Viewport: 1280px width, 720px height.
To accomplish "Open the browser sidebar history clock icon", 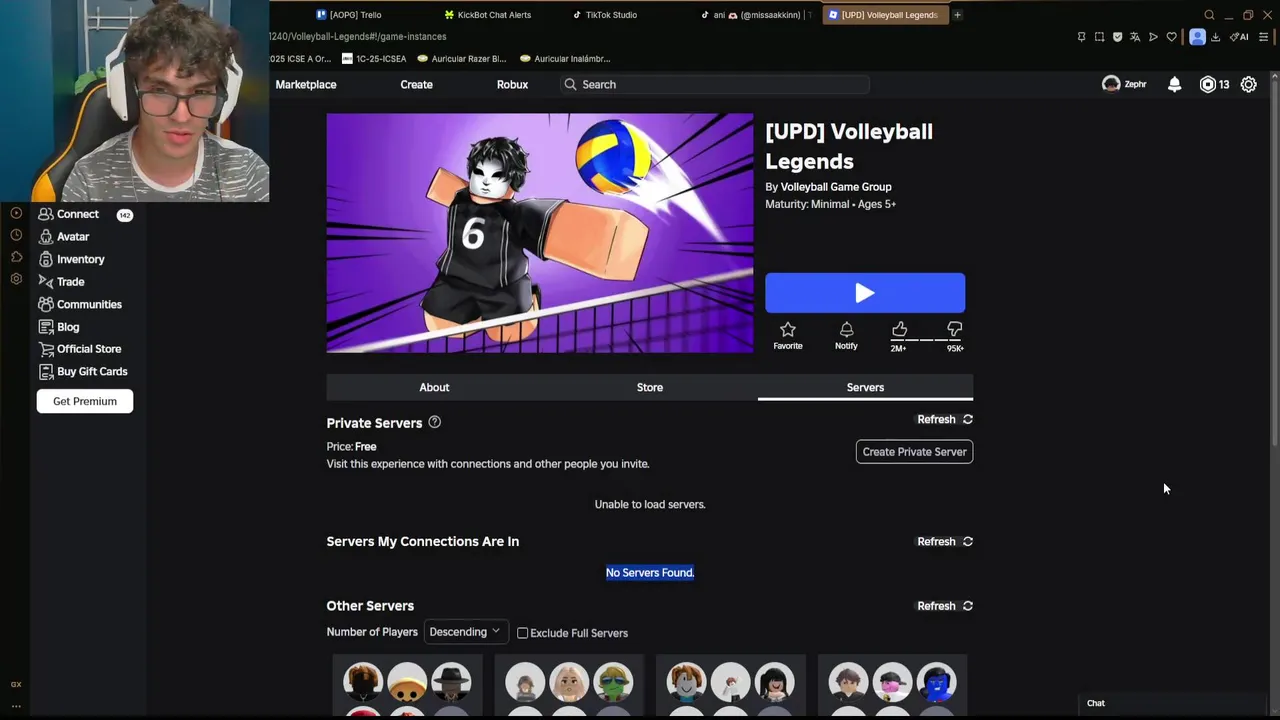I will 16,235.
